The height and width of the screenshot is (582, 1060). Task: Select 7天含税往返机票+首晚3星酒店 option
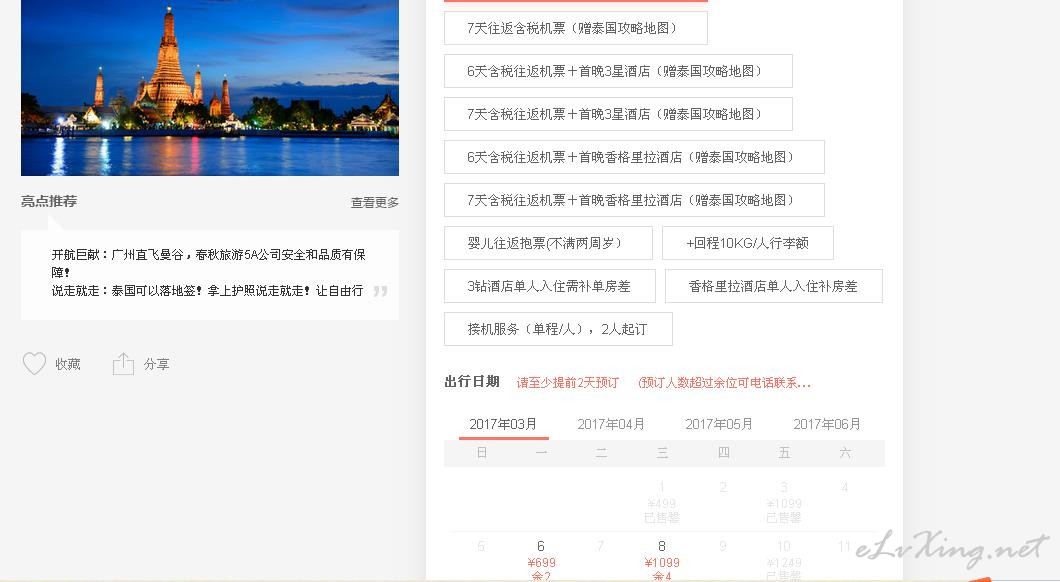point(618,114)
